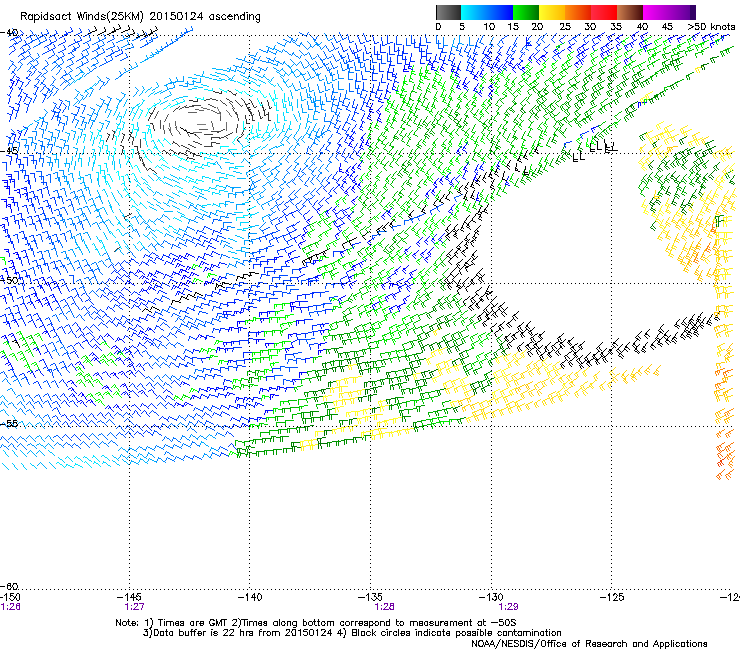Click the legend label '30' under the color bar

pyautogui.click(x=590, y=26)
